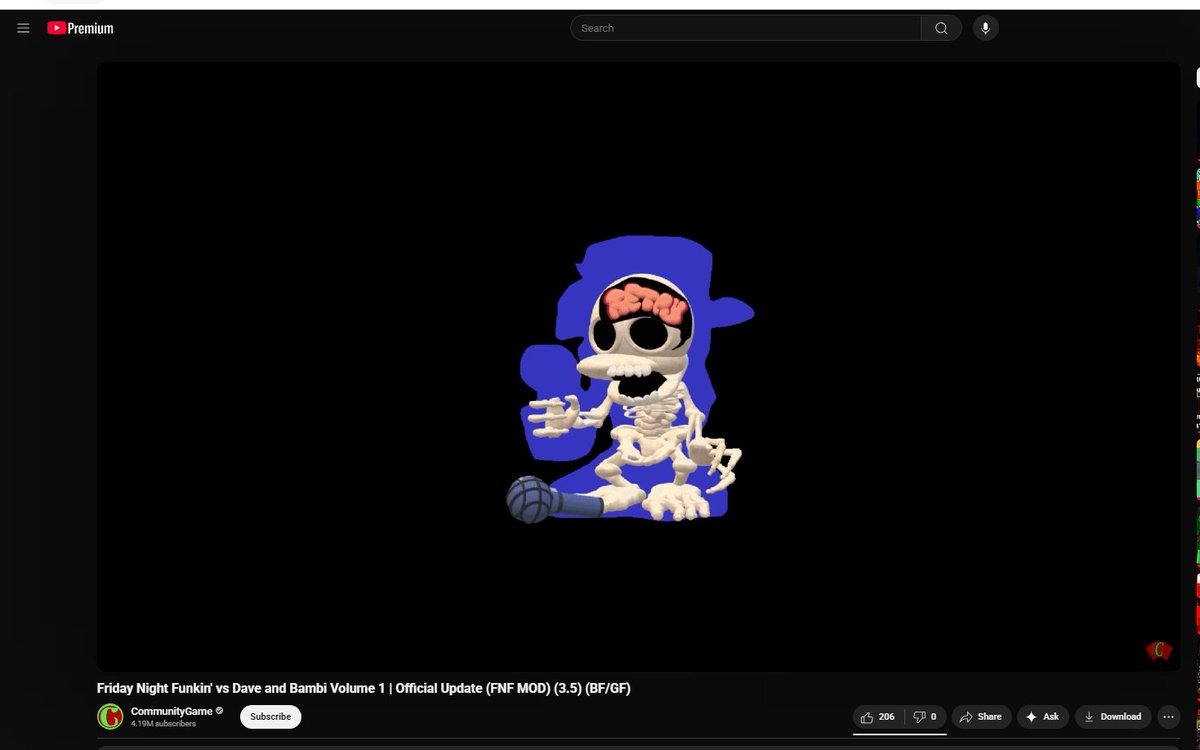Open CommunityGame channel avatar
Image resolution: width=1200 pixels, height=750 pixels.
coord(110,716)
